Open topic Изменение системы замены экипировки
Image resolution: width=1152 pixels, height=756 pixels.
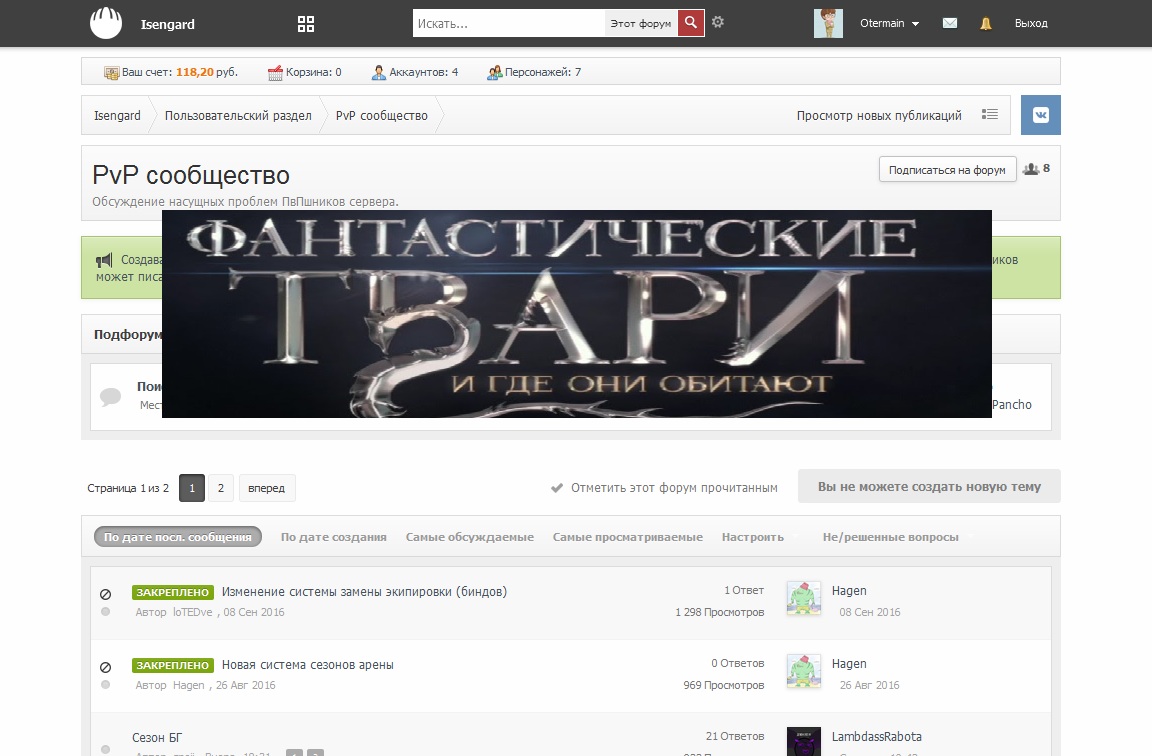(x=364, y=591)
